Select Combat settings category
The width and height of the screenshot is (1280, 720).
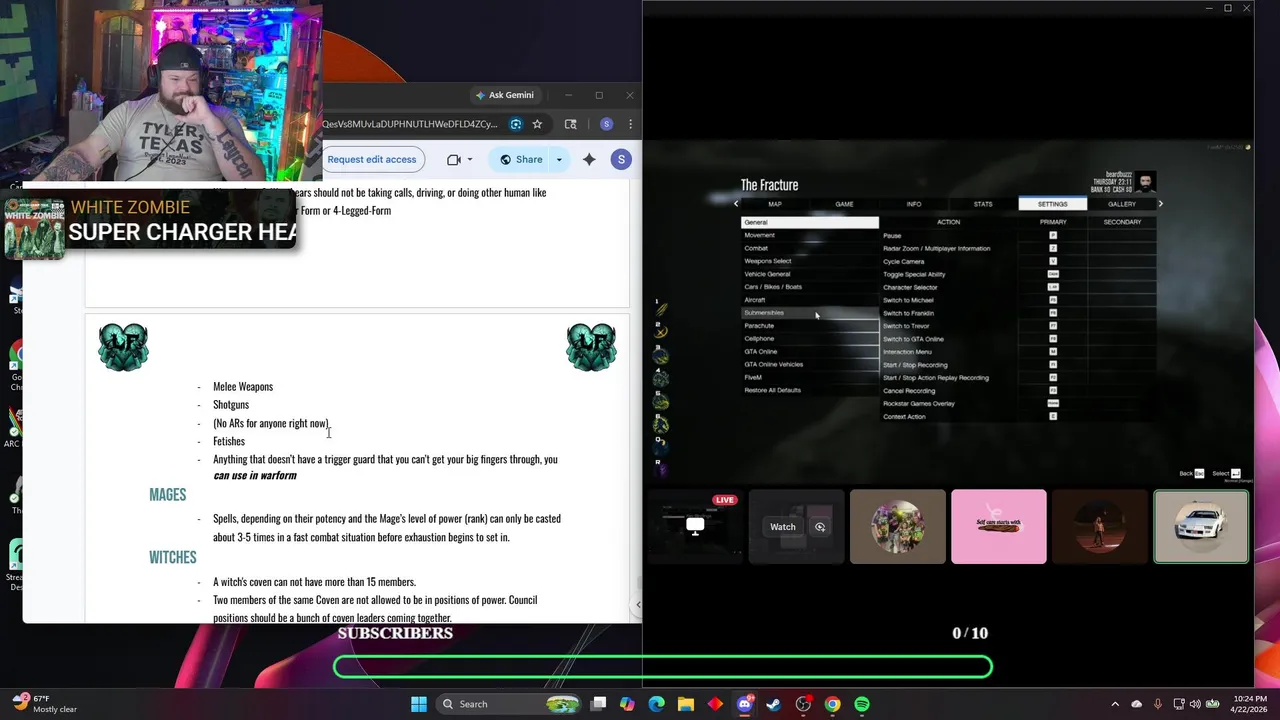click(810, 248)
